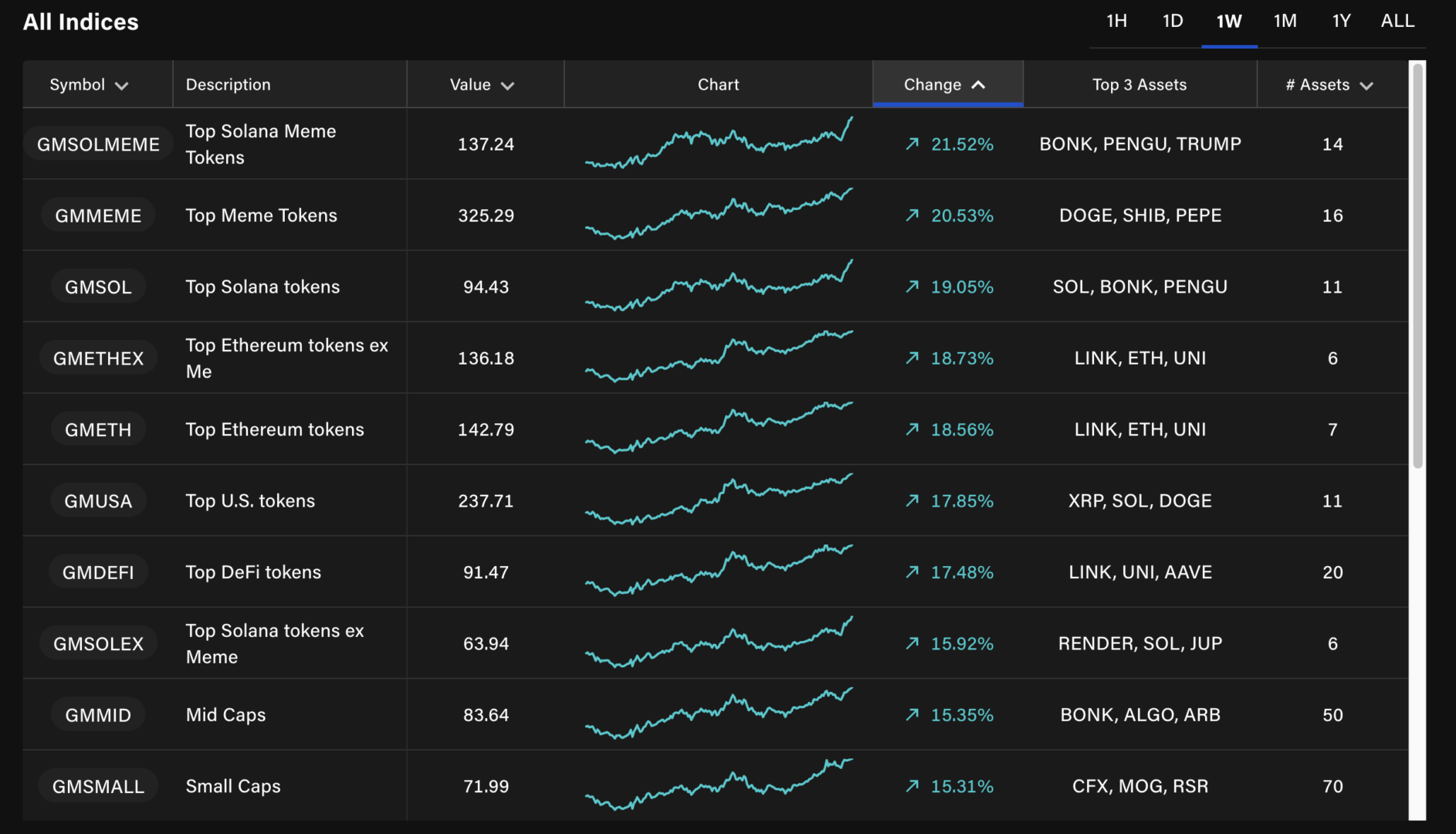Click the GMSOLMEME sparkline chart
This screenshot has width=1456, height=834.
point(719,143)
